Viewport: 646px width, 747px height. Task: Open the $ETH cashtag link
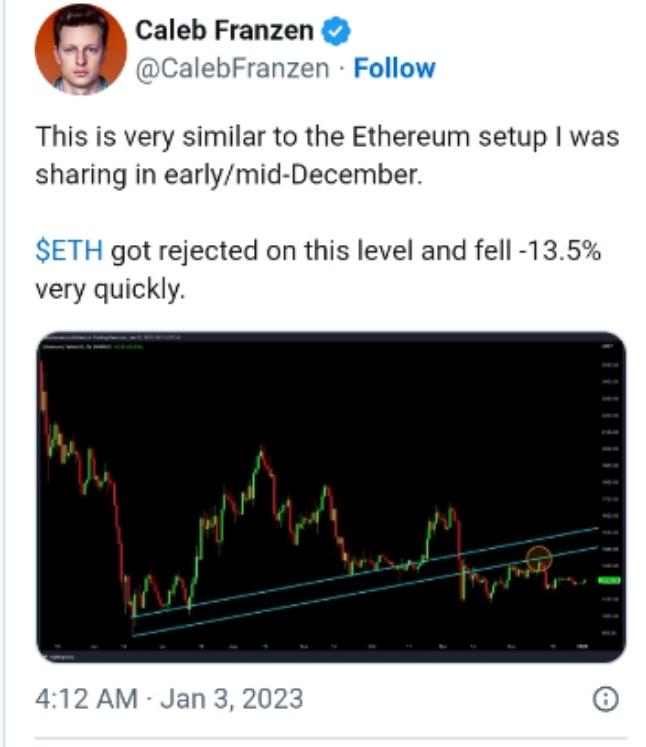click(69, 251)
